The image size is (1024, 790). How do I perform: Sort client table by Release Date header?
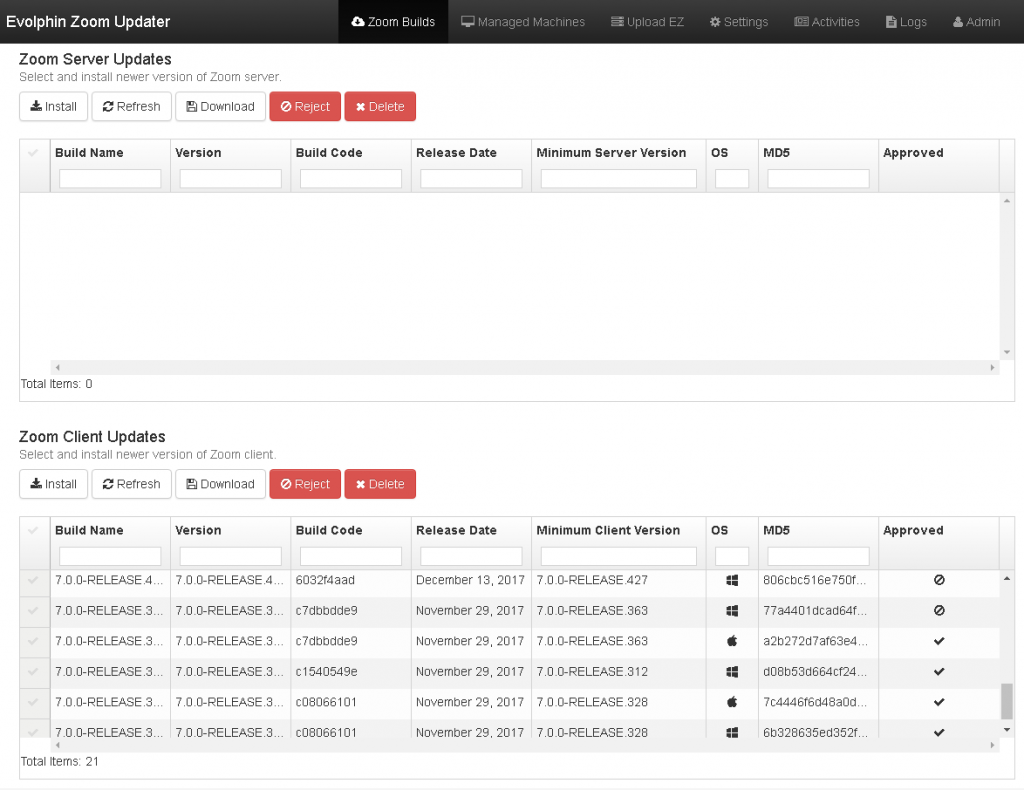click(x=456, y=530)
